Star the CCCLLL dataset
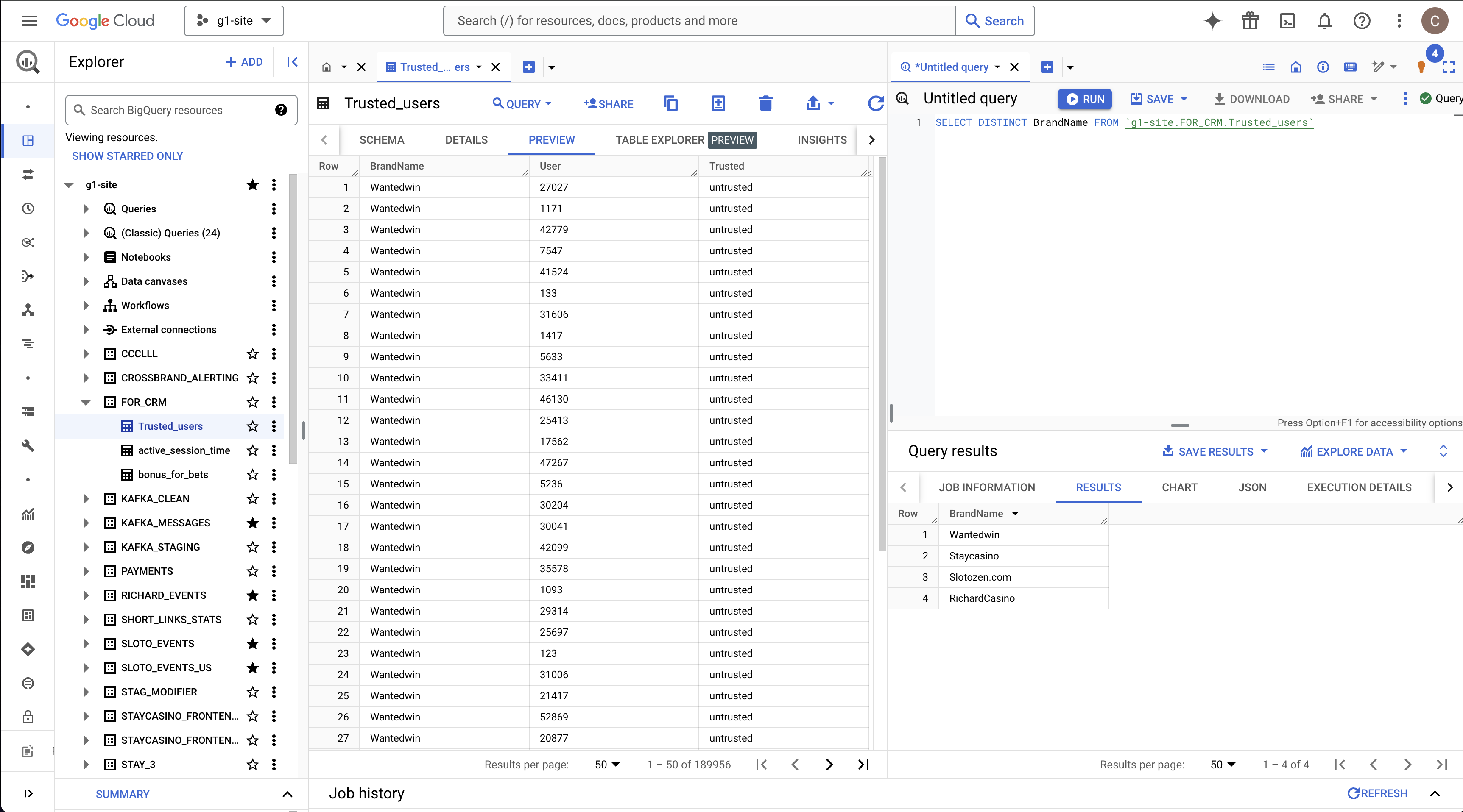1463x812 pixels. tap(253, 354)
